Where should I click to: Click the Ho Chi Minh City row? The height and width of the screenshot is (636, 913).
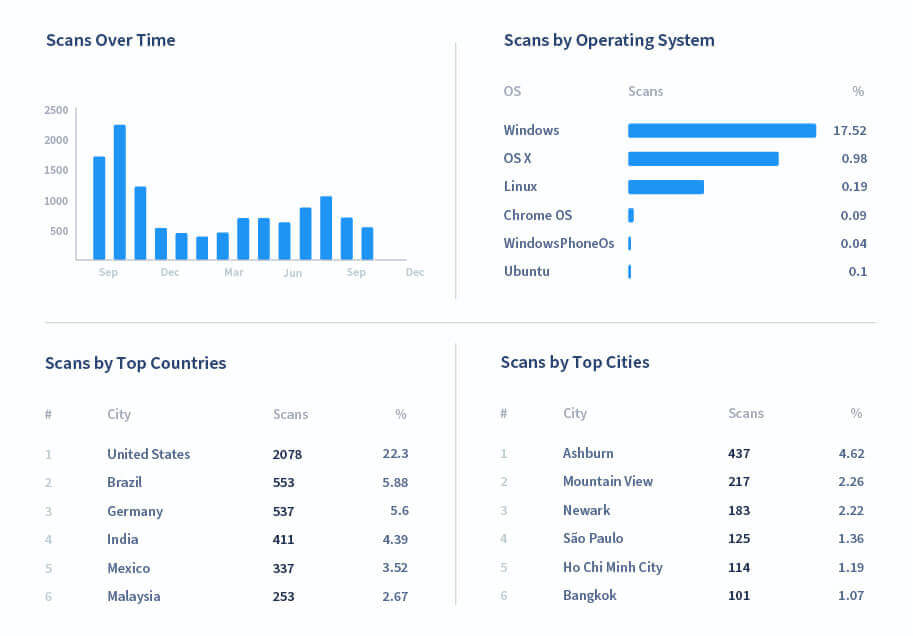[x=612, y=567]
